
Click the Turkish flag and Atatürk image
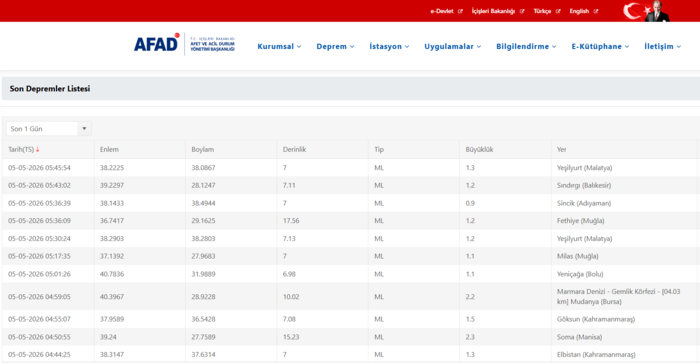[x=646, y=11]
